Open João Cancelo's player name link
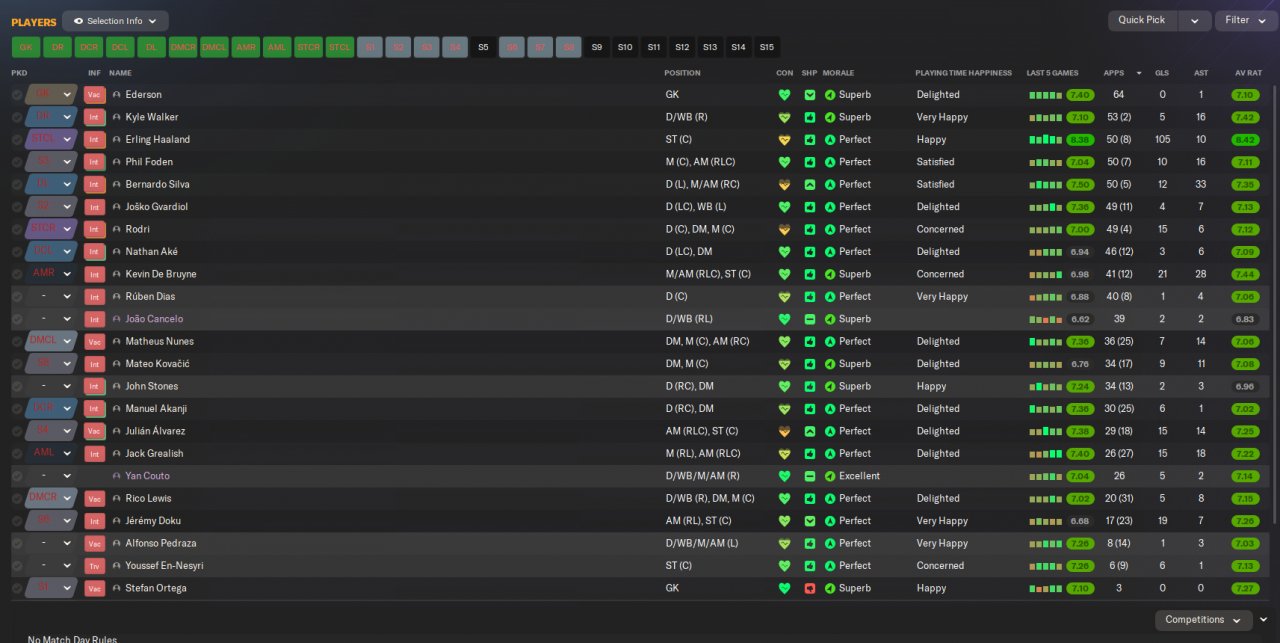The height and width of the screenshot is (643, 1280). click(154, 319)
